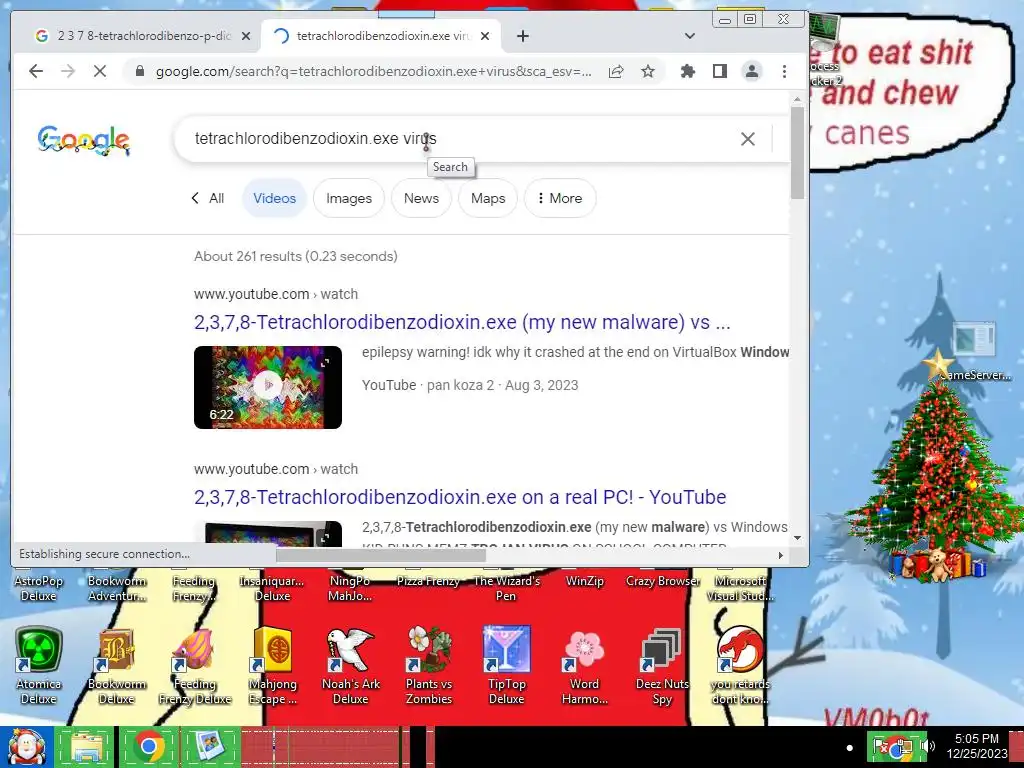The width and height of the screenshot is (1024, 768).
Task: Select the 'you retards dont kno...' desktop icon
Action: tap(740, 665)
